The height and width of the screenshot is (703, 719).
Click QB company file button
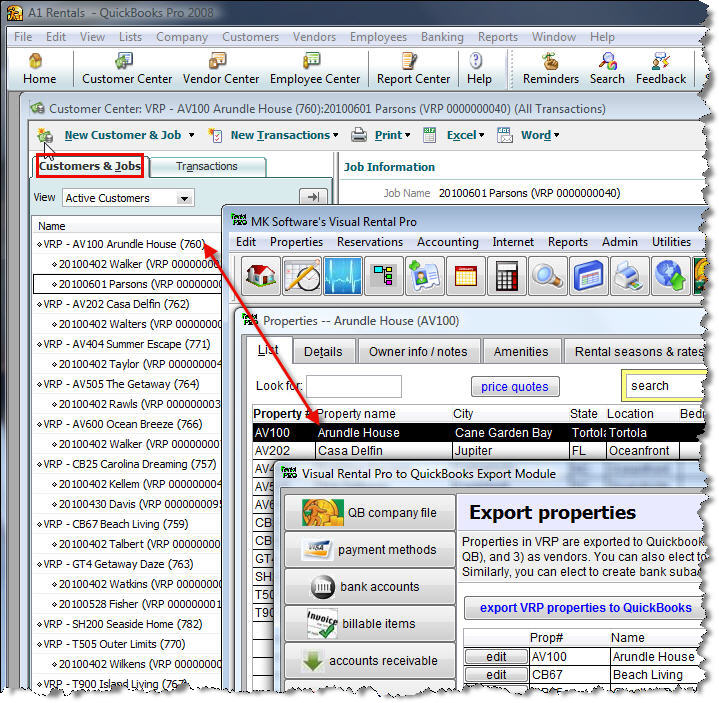pyautogui.click(x=370, y=513)
